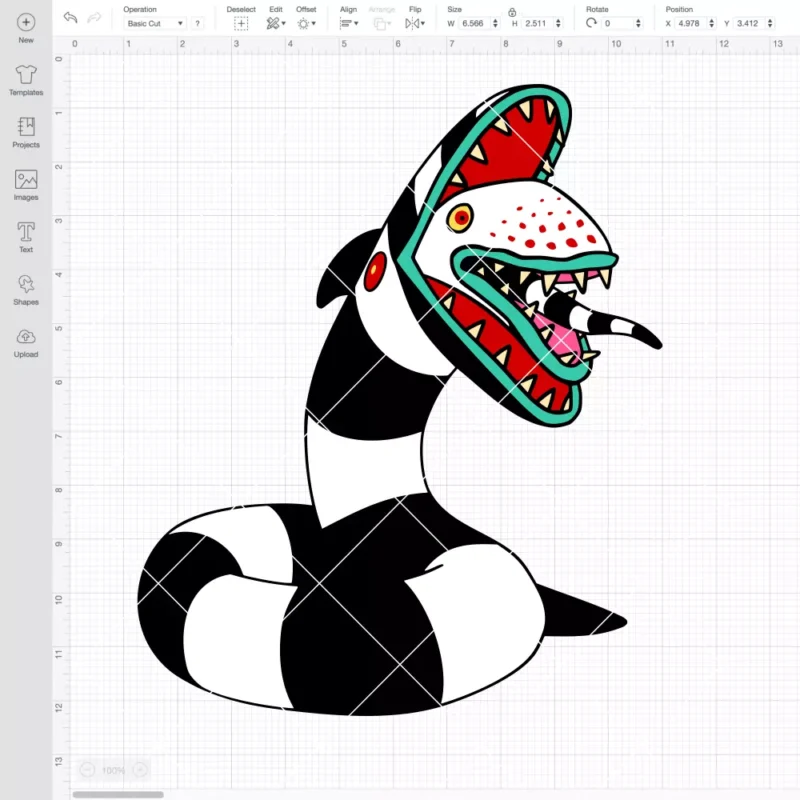The width and height of the screenshot is (800, 800).
Task: Adjust the rotate stepper arrows
Action: (x=638, y=23)
